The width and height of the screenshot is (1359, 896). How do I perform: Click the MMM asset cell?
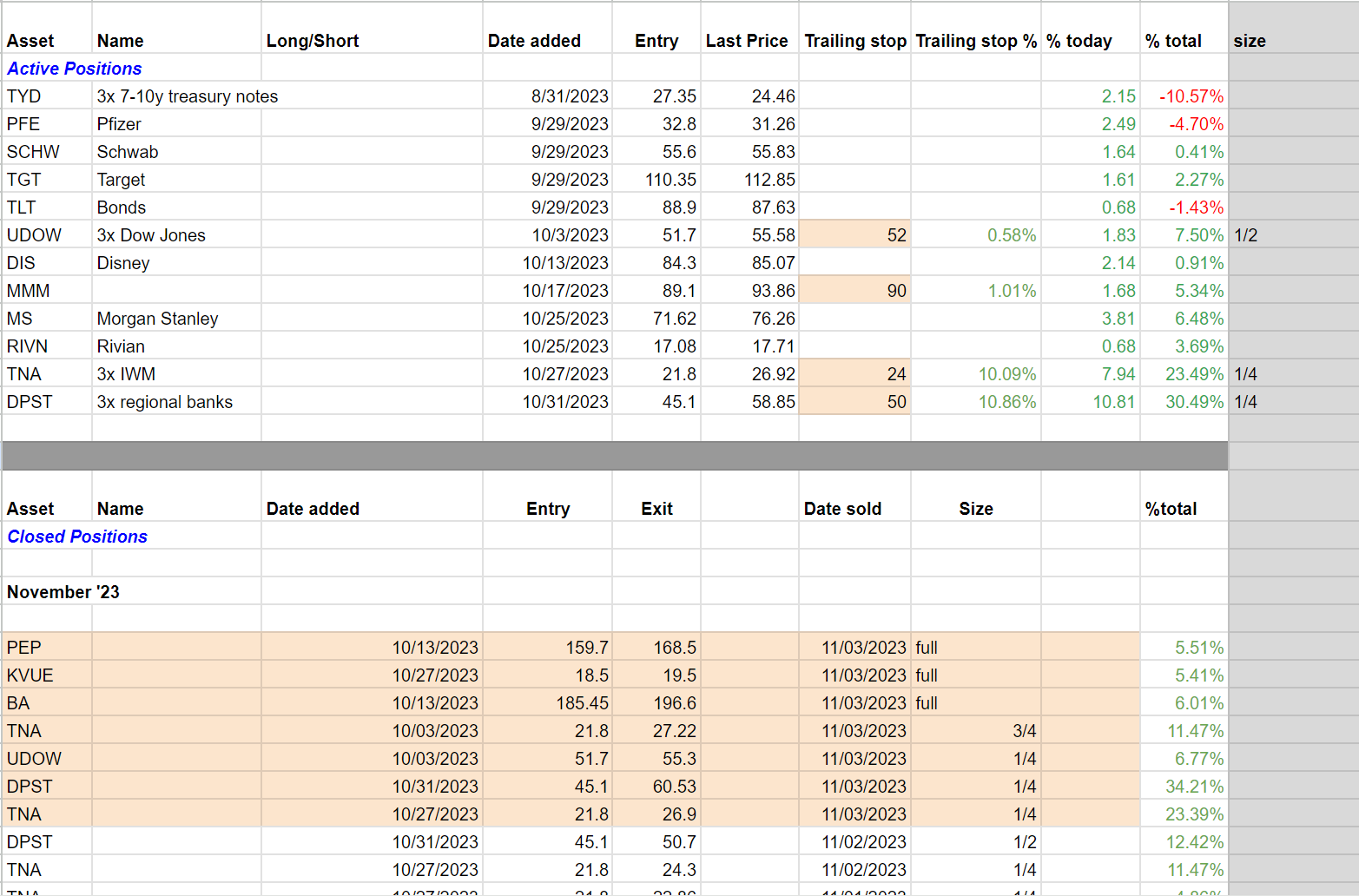click(x=47, y=291)
